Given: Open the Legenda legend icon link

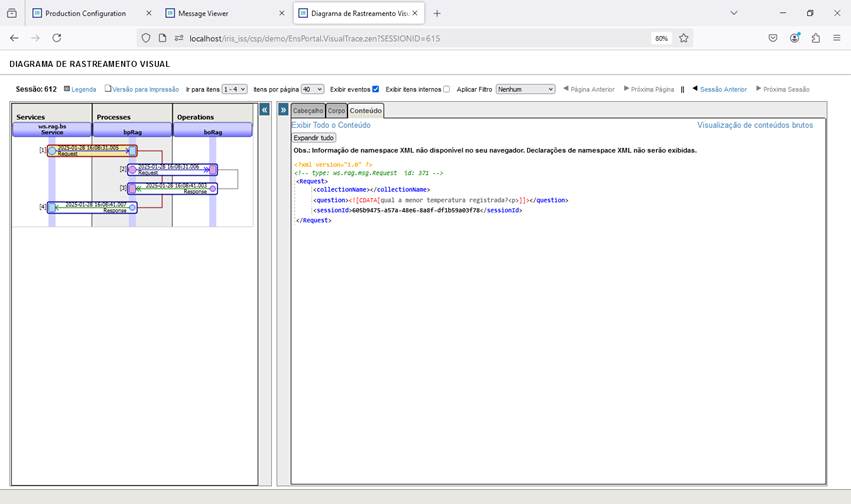Looking at the screenshot, I should [80, 89].
